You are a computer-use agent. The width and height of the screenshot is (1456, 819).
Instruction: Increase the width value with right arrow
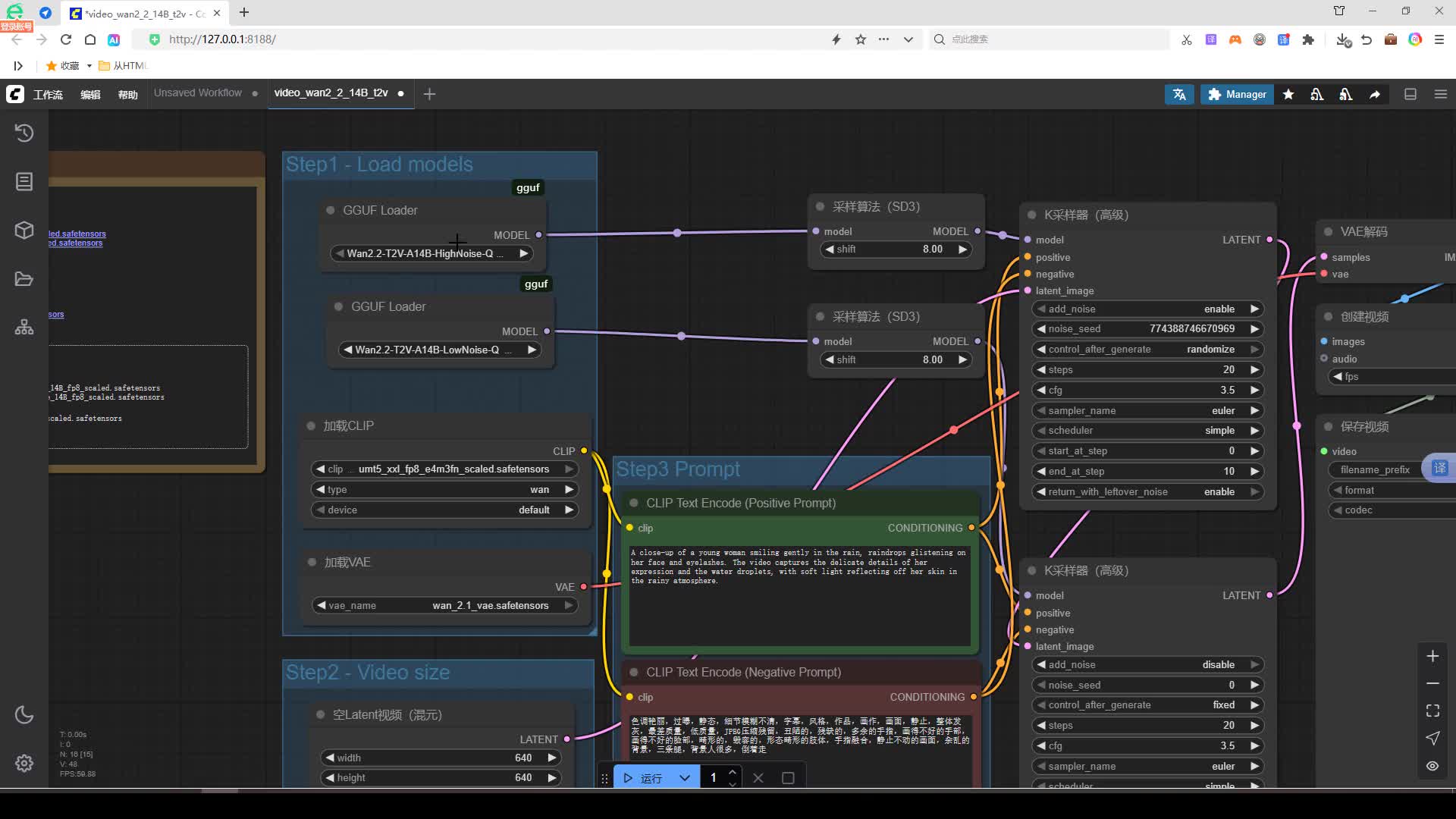point(552,758)
